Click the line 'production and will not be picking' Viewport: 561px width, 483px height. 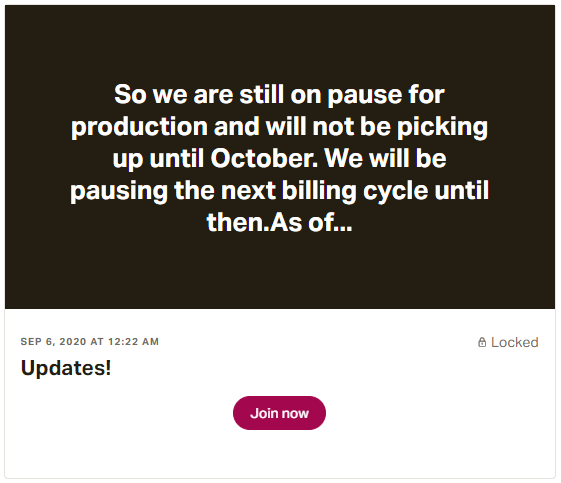(x=279, y=127)
